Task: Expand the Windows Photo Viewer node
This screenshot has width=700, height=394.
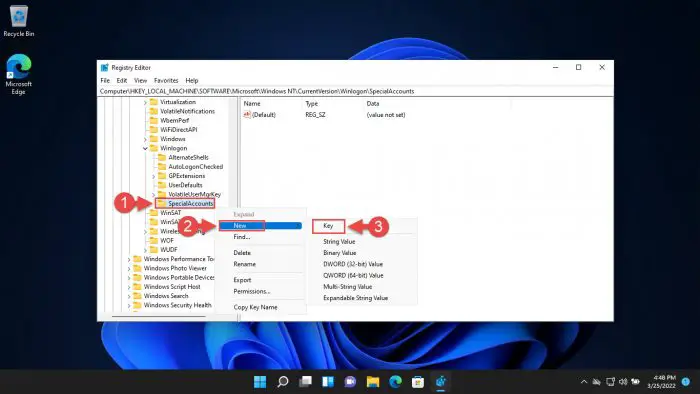Action: point(129,269)
